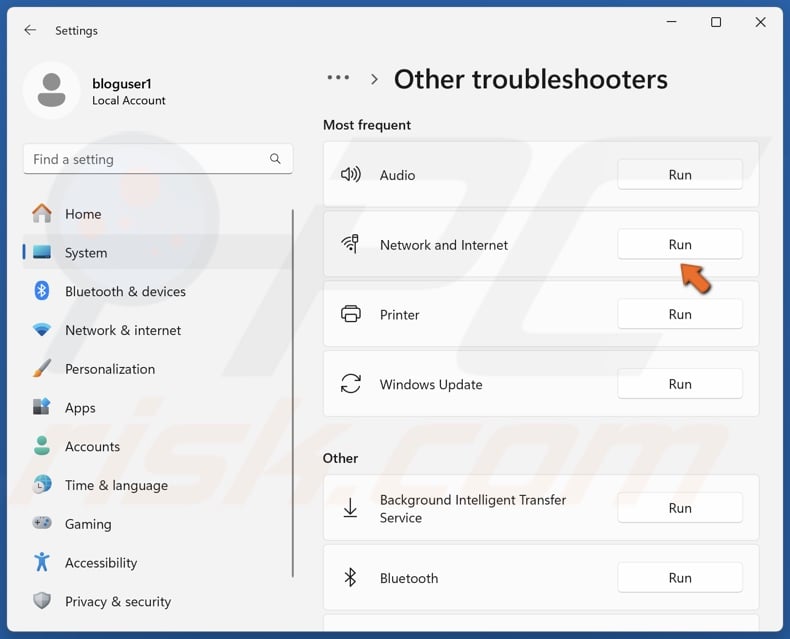Open Accounts settings

click(157, 446)
